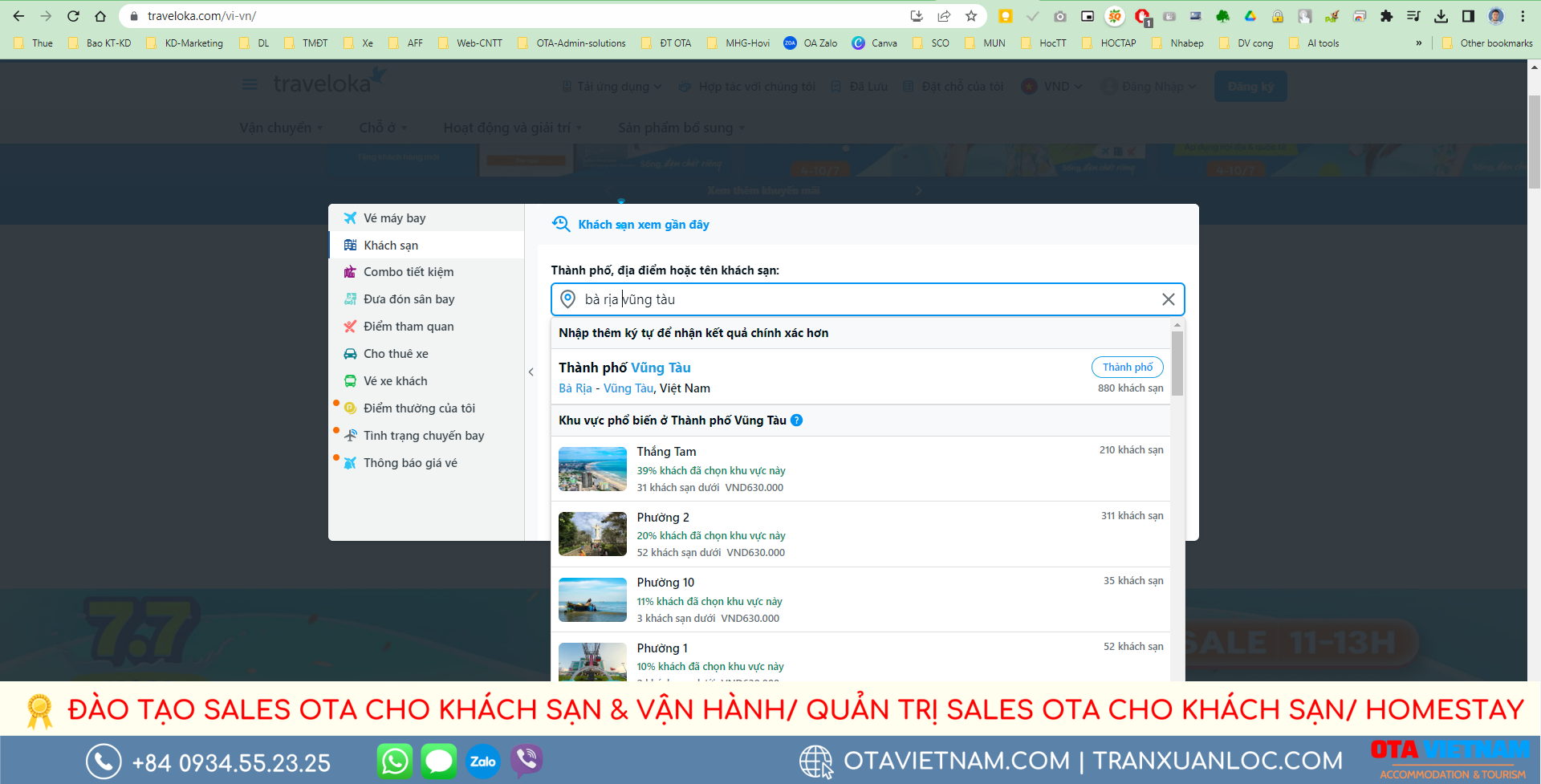
Task: Show more bookmarks with double chevron
Action: (1419, 43)
